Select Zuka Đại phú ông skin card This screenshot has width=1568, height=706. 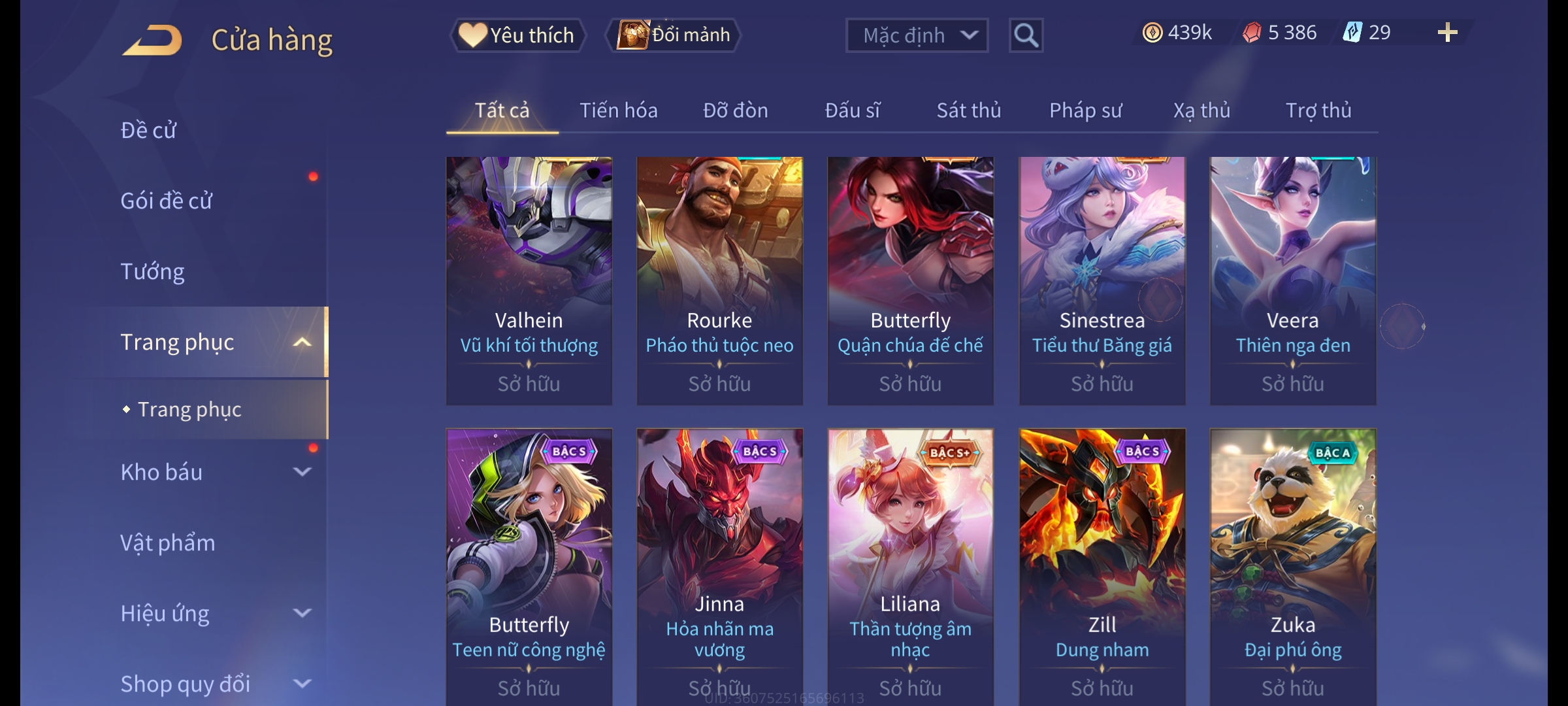(x=1293, y=567)
